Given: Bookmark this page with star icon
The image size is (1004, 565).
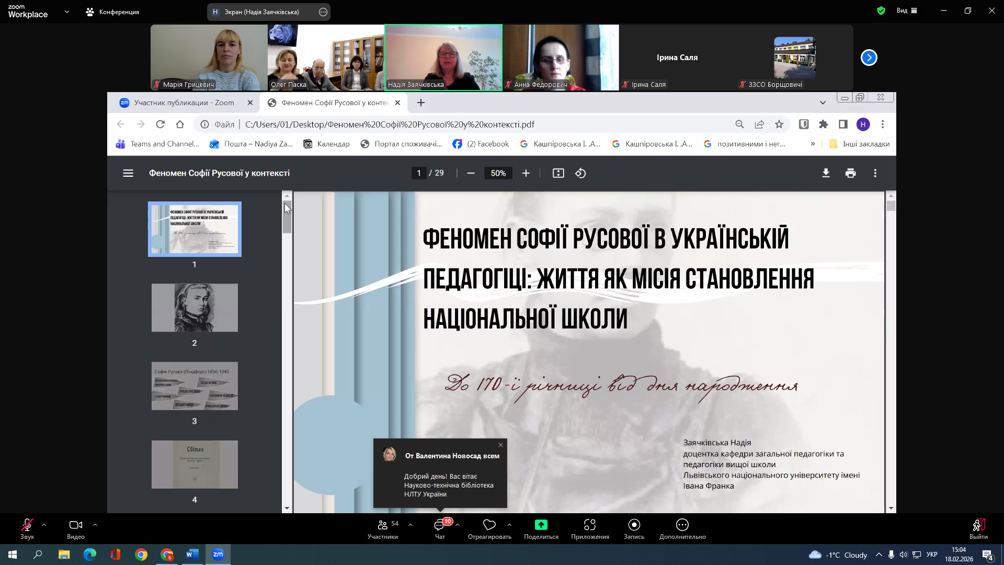Looking at the screenshot, I should tap(779, 124).
